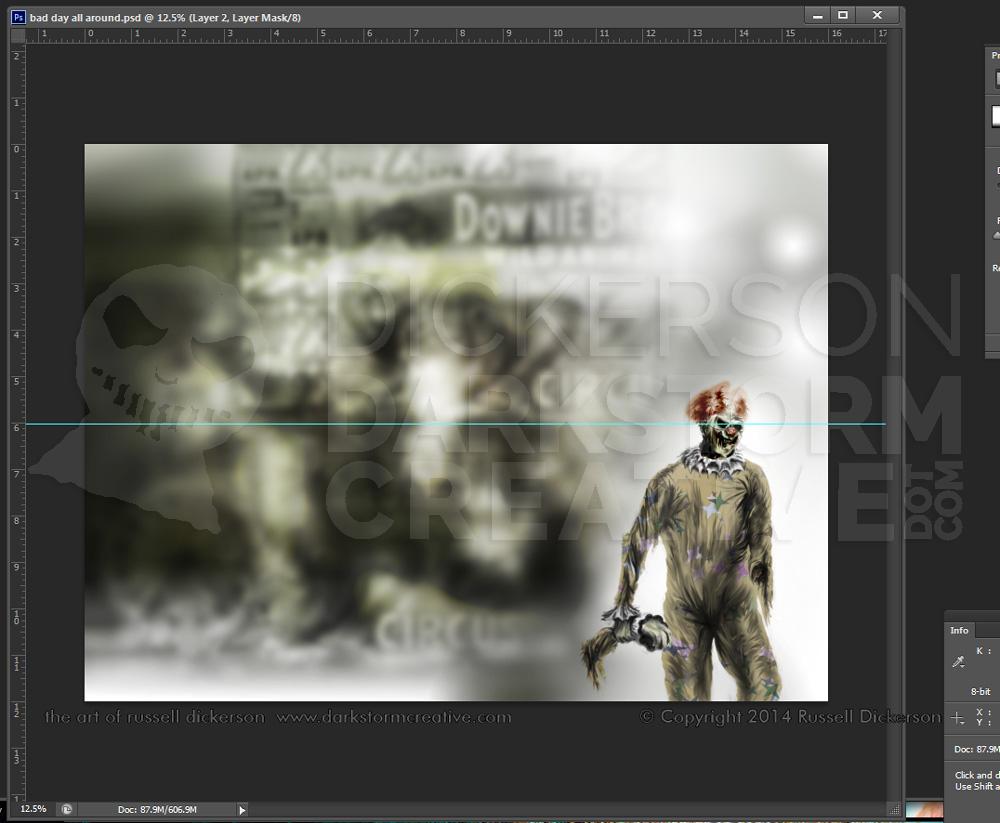Click the window resize grip in the status bar corner
Image resolution: width=1000 pixels, height=823 pixels.
pos(895,810)
